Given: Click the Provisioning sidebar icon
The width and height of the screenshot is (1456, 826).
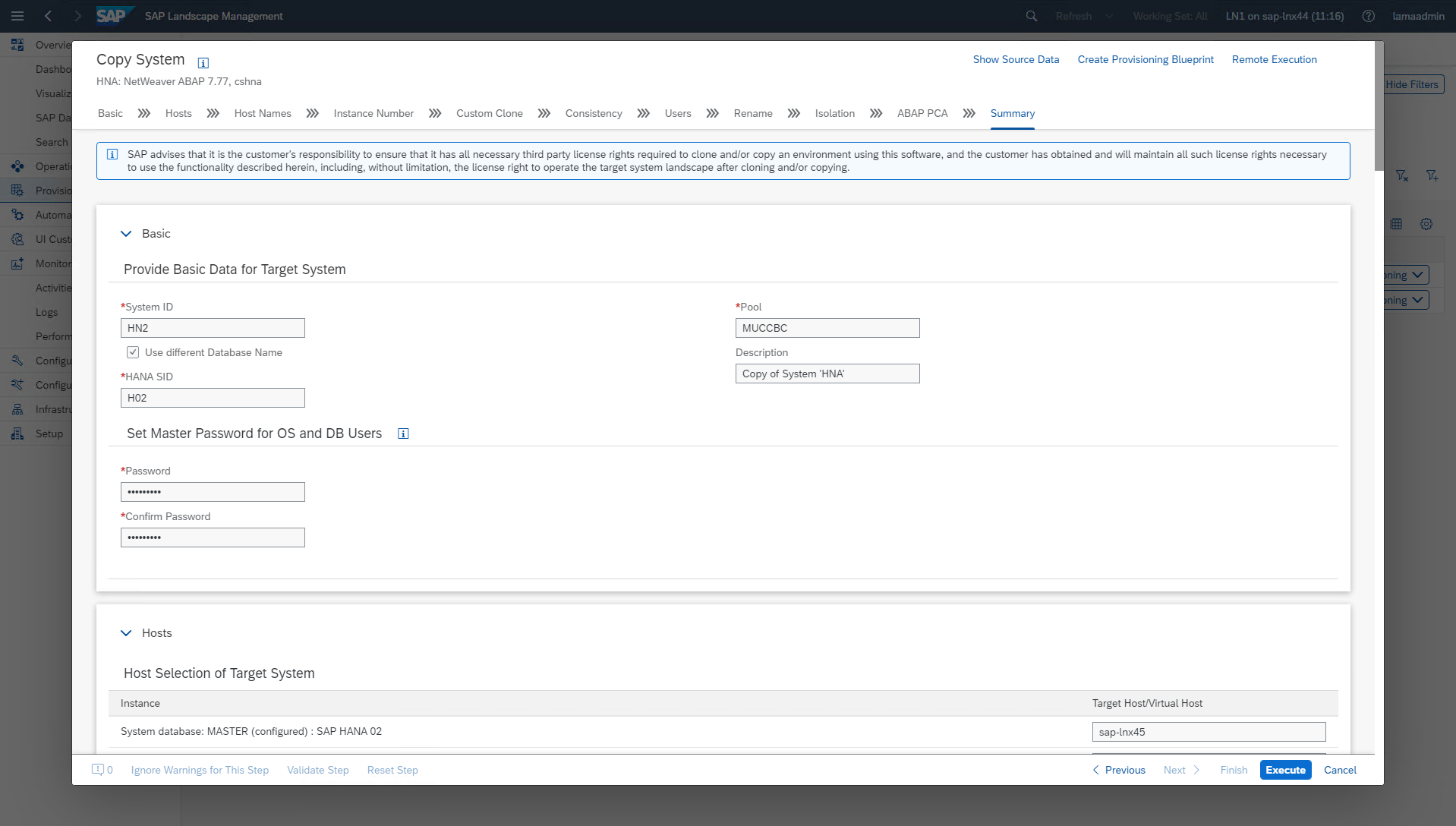Looking at the screenshot, I should (17, 191).
